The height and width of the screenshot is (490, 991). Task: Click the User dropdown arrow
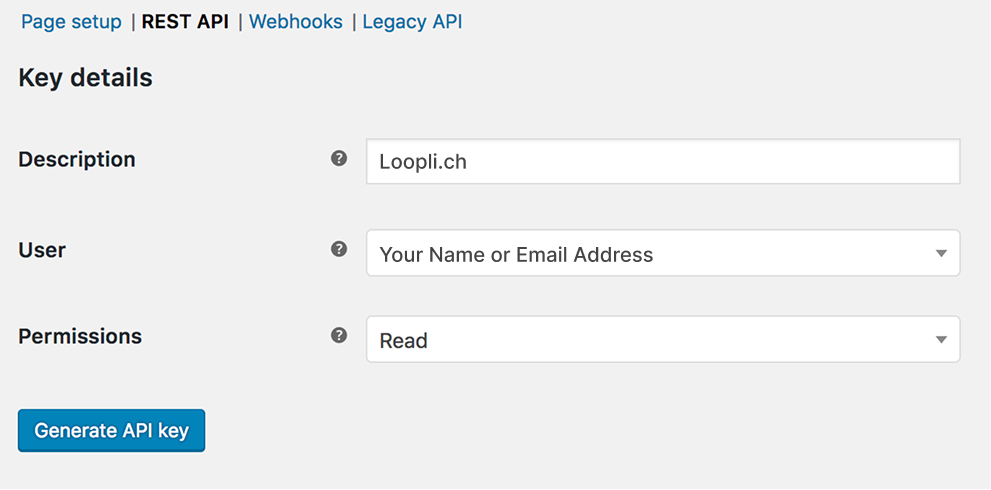pos(941,254)
